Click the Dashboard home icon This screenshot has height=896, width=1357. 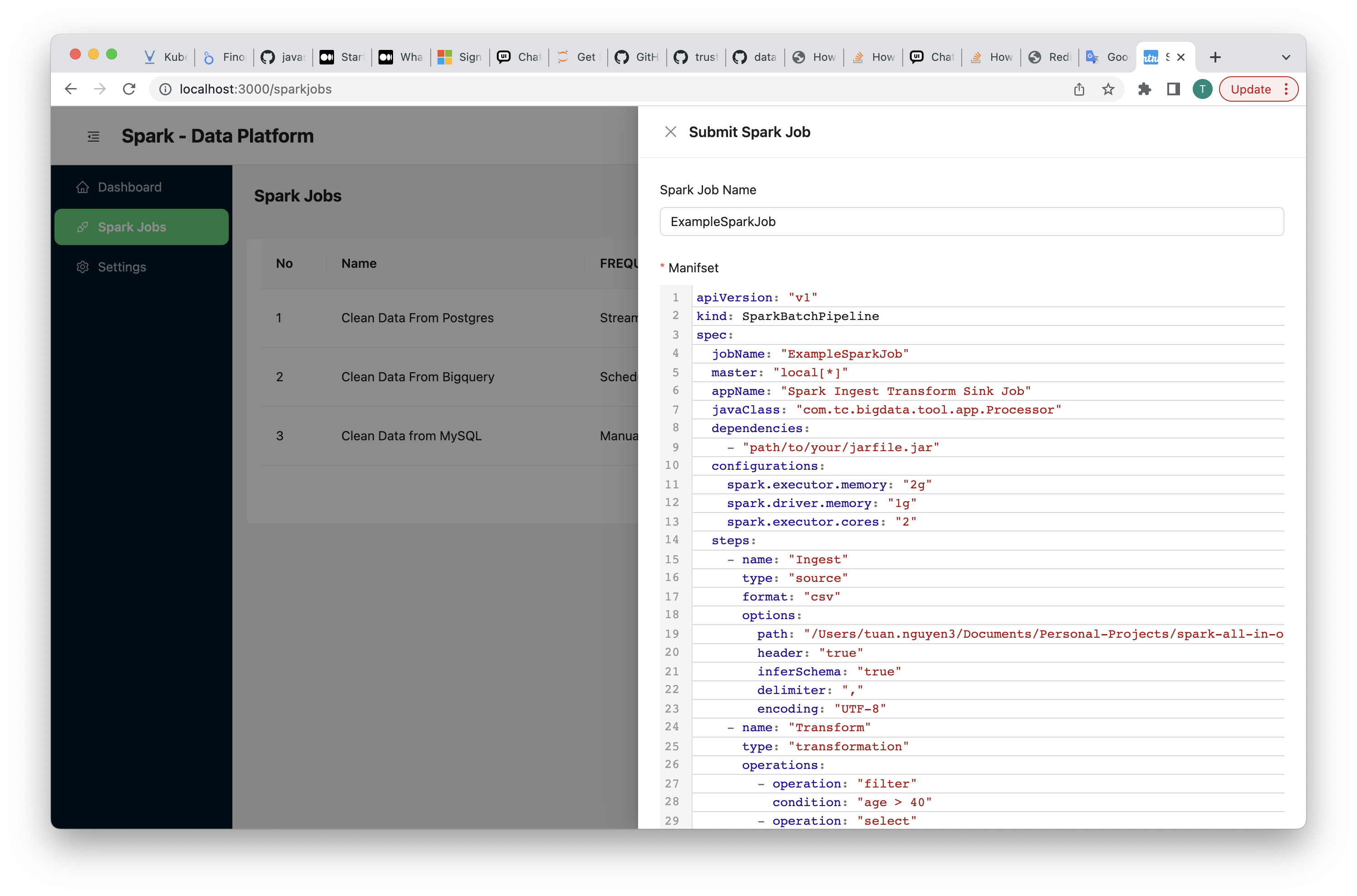83,187
